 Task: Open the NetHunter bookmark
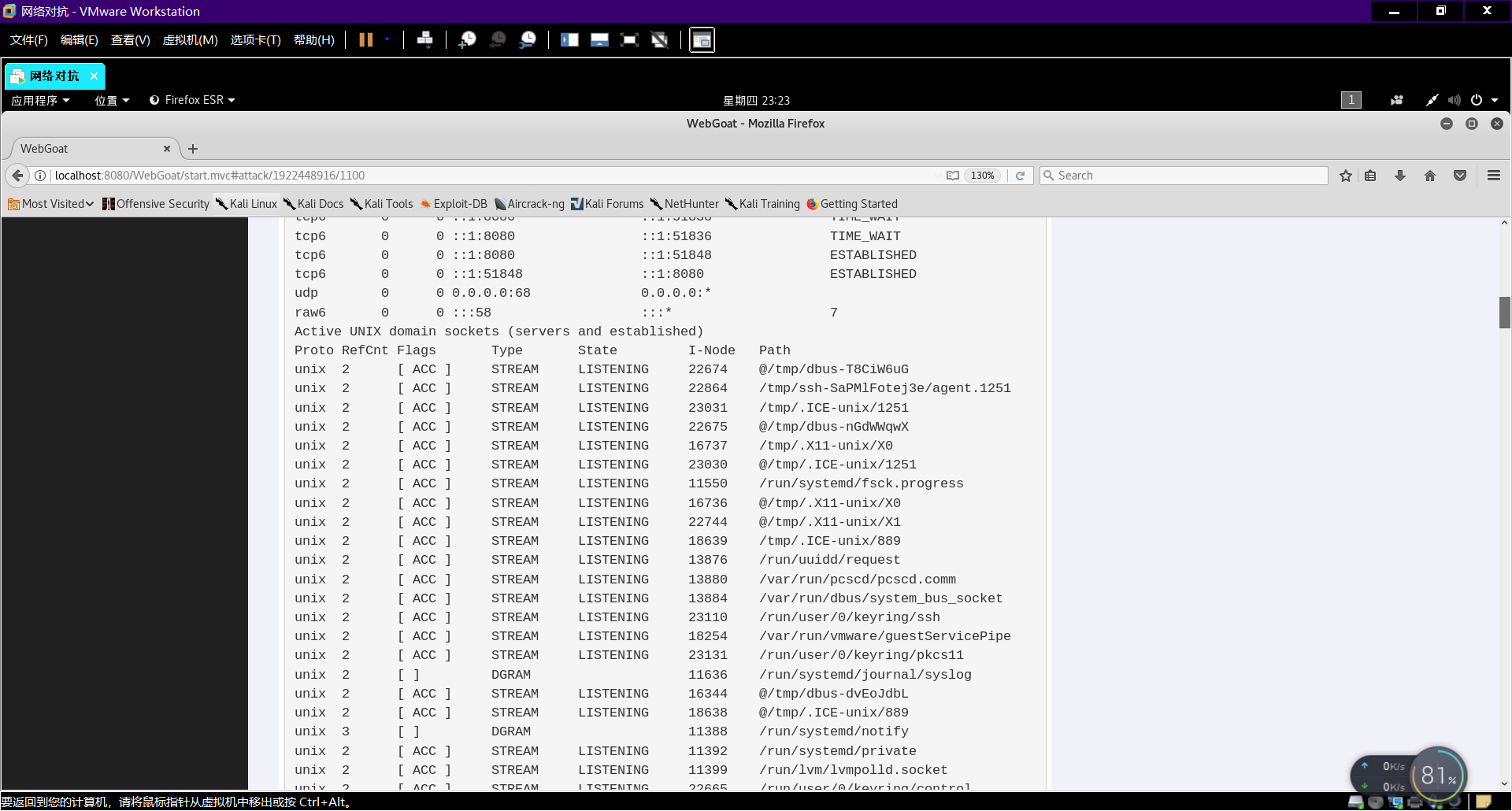[685, 204]
